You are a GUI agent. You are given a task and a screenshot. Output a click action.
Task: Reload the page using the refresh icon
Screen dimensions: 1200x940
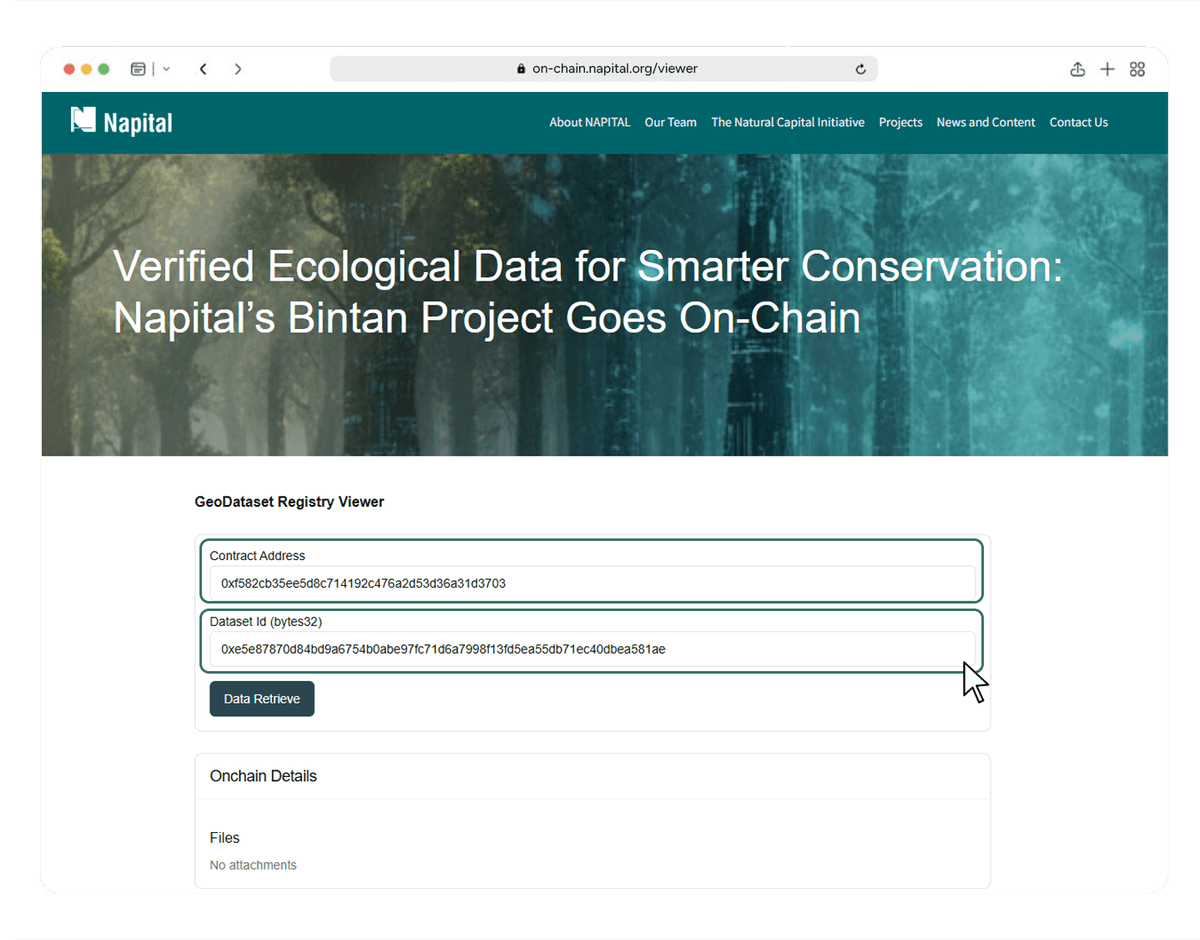tap(860, 69)
